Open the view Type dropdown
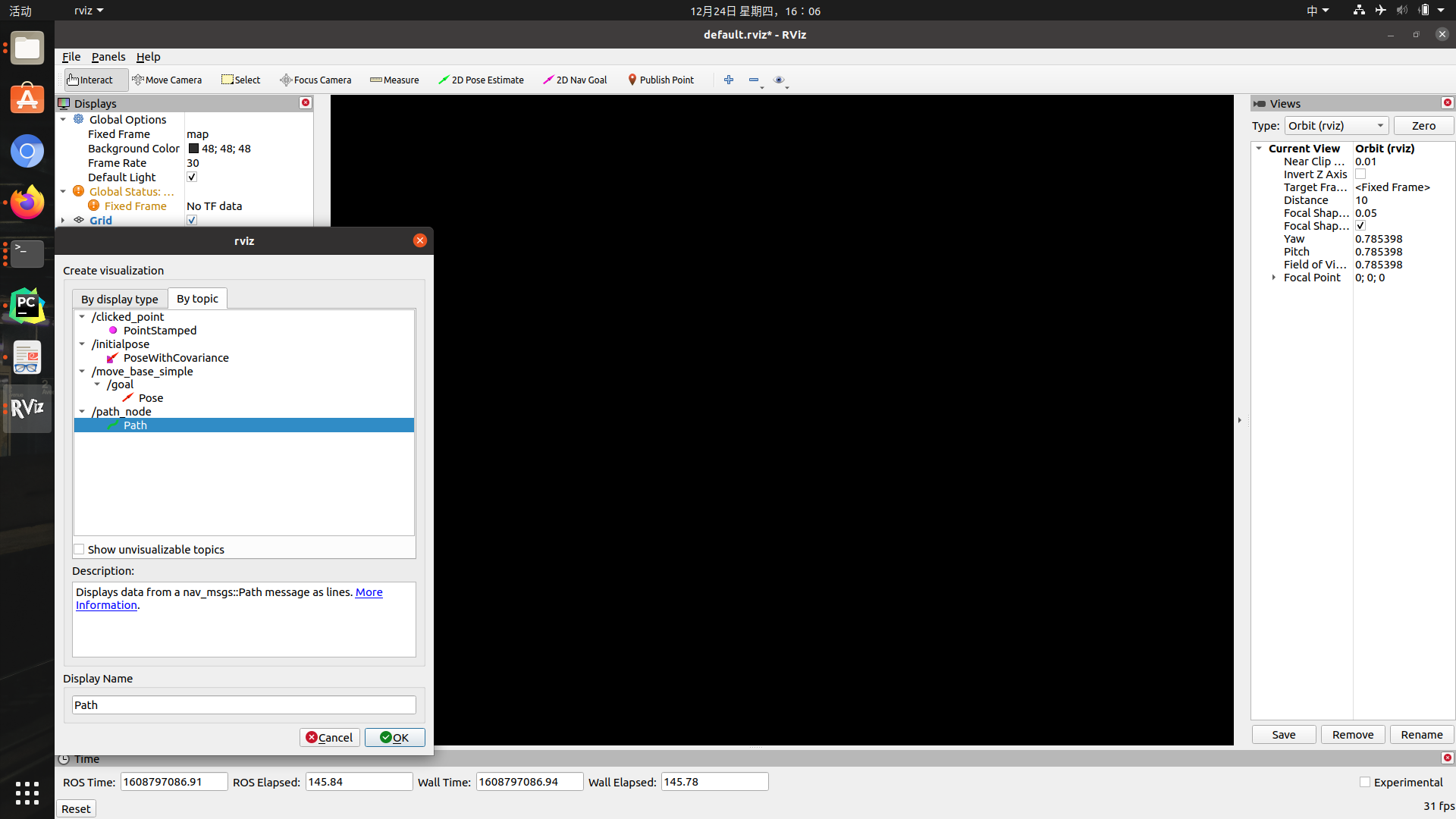This screenshot has width=1456, height=819. click(1336, 126)
